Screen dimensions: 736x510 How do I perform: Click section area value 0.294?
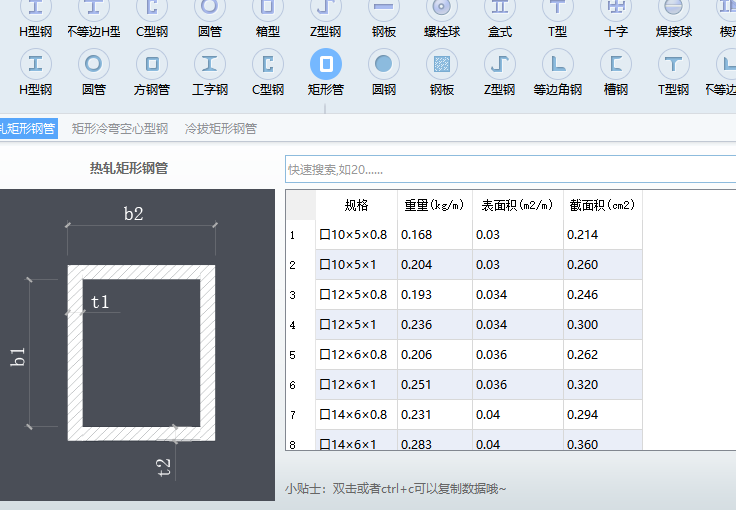click(x=603, y=415)
